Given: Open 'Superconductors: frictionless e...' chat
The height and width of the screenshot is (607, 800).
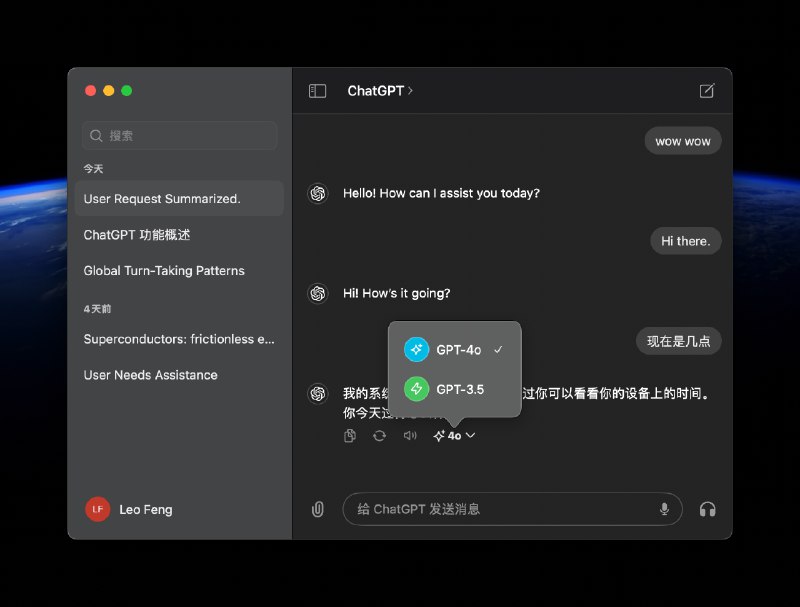Looking at the screenshot, I should tap(179, 339).
